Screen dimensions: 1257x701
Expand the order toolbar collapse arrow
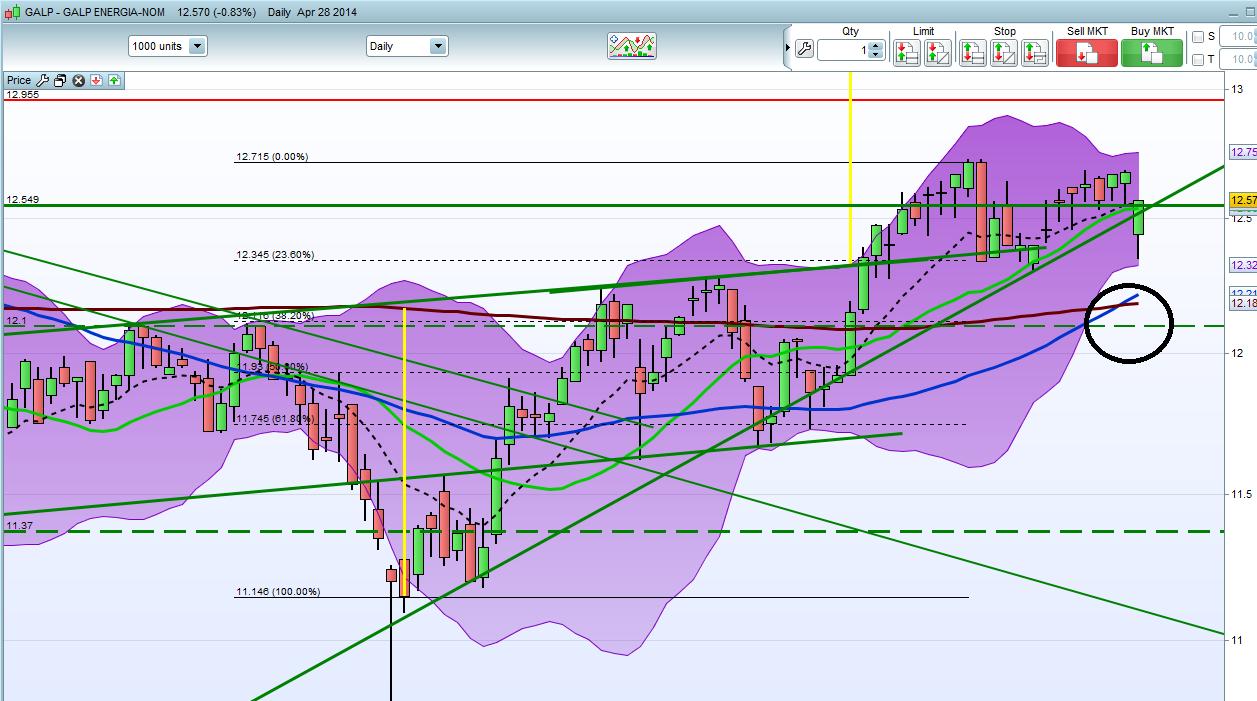click(785, 49)
